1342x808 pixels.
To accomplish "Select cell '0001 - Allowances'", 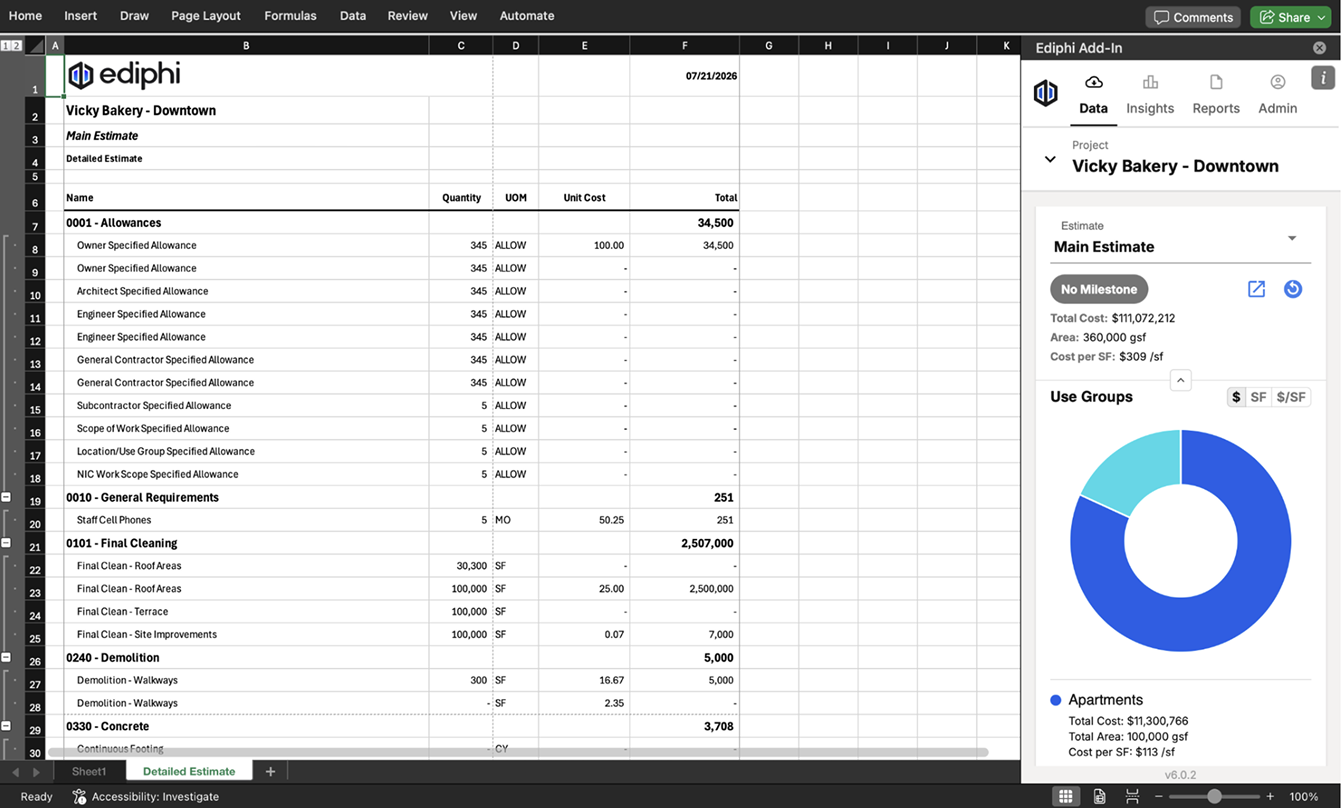I will point(246,223).
